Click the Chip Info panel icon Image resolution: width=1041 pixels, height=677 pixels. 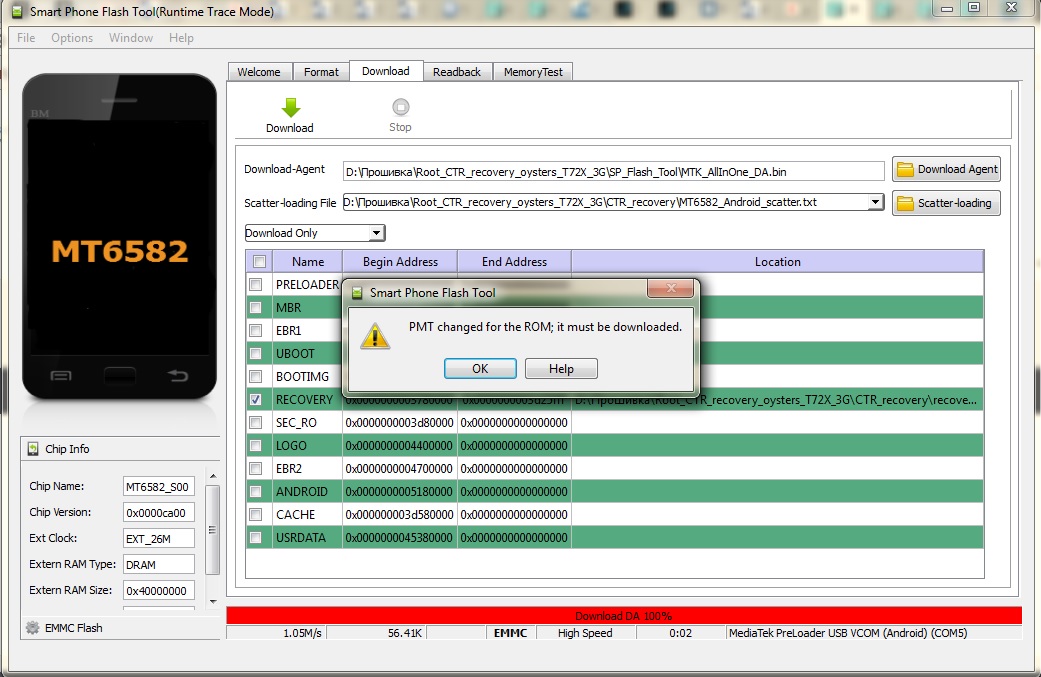pos(33,449)
